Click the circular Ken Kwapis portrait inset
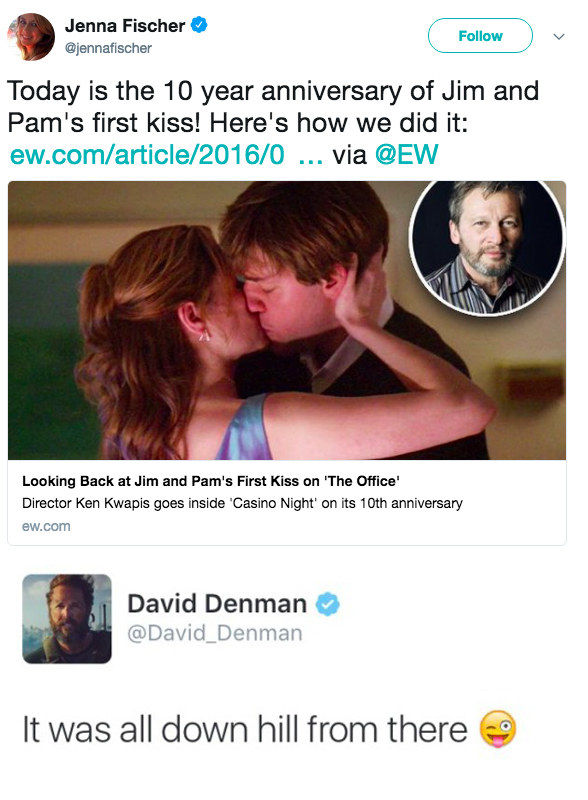588x800 pixels. click(488, 247)
